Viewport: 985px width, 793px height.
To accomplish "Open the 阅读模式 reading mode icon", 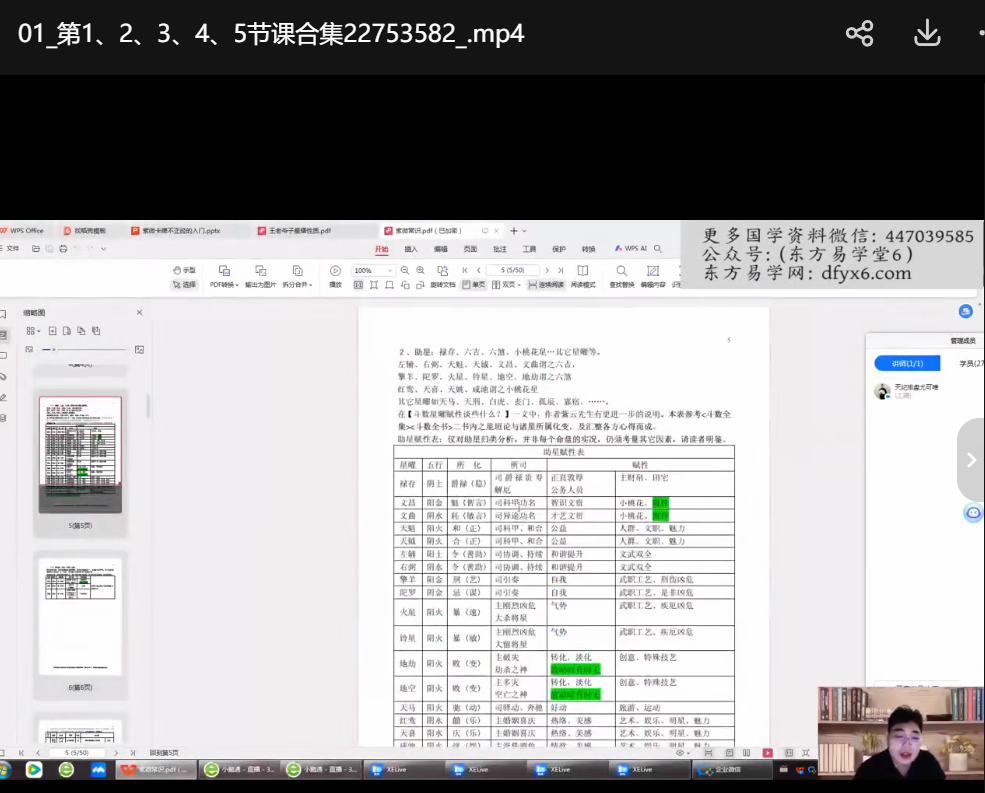I will (582, 276).
